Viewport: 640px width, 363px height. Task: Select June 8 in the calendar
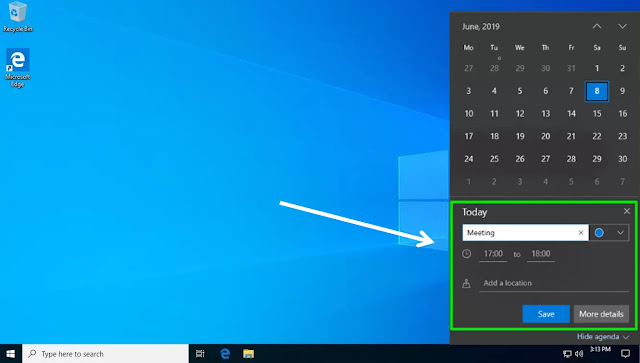pyautogui.click(x=597, y=91)
